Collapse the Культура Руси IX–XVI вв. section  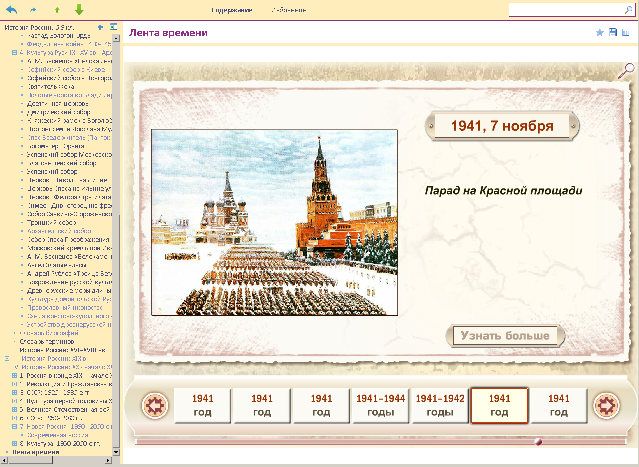pos(15,53)
